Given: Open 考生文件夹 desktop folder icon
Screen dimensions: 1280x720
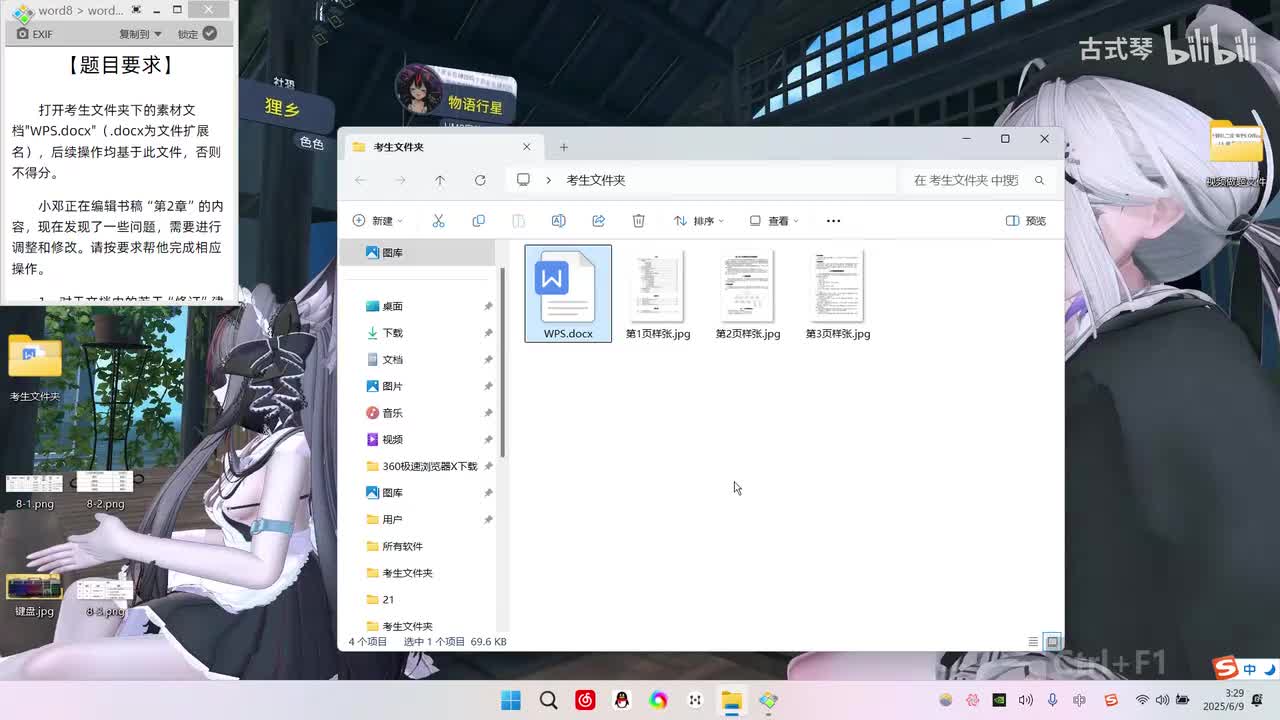Looking at the screenshot, I should click(x=35, y=367).
